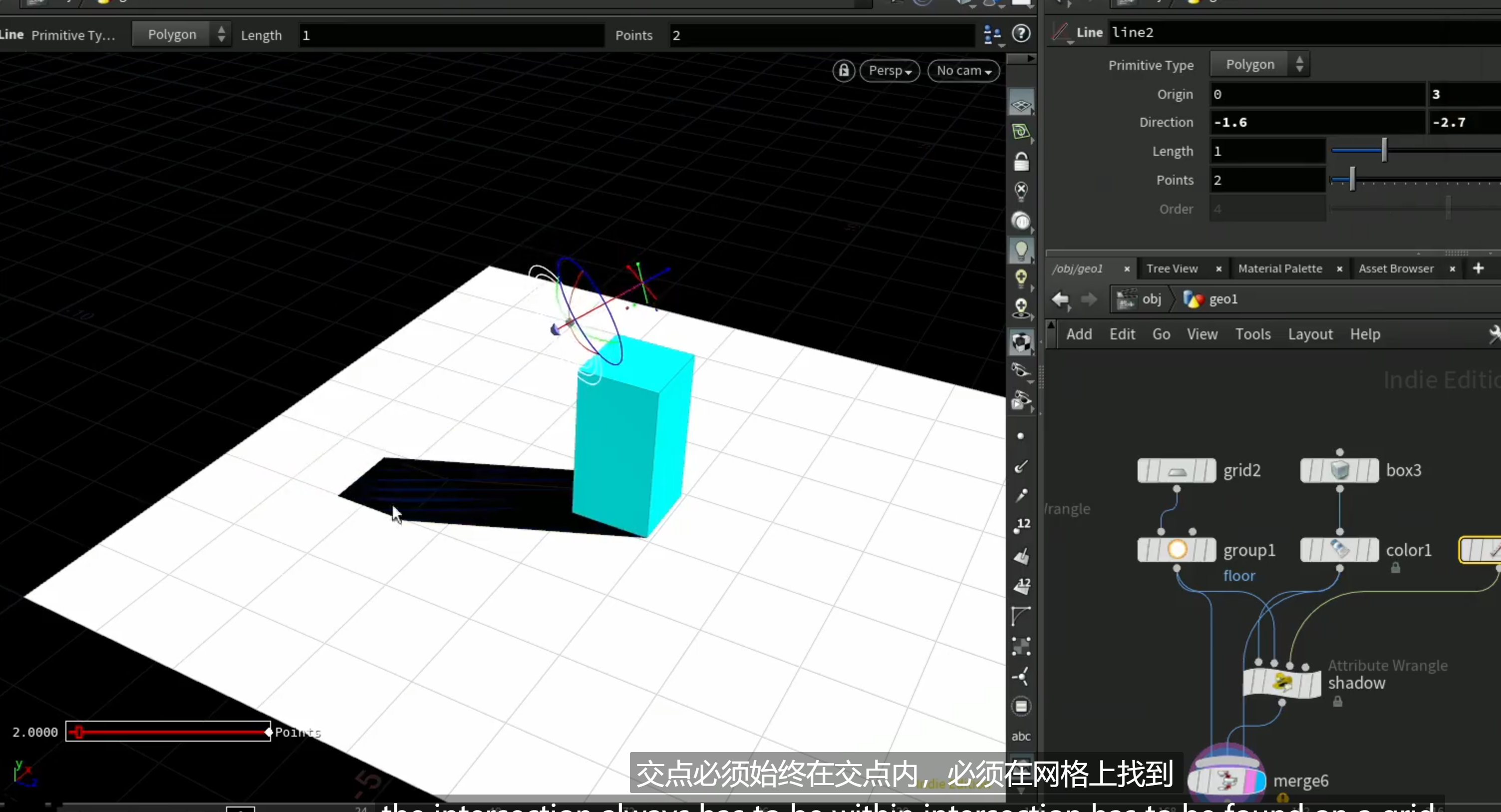Click the abc text display icon
1501x812 pixels.
(x=1020, y=736)
